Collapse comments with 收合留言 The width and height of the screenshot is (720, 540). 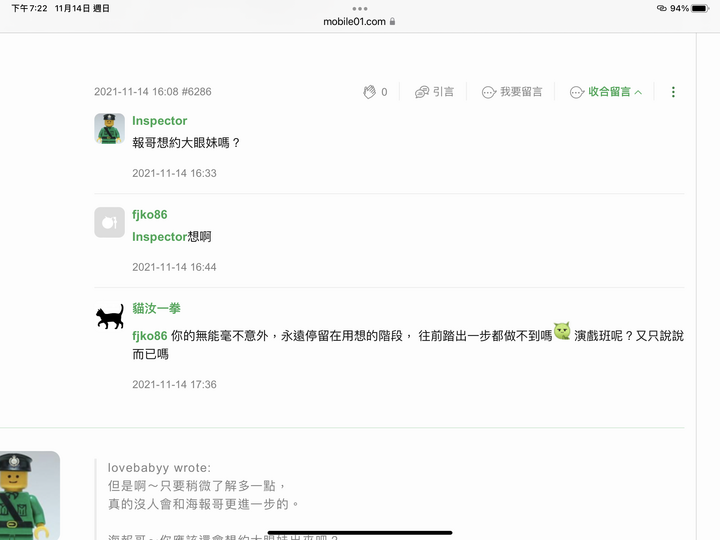click(x=606, y=92)
